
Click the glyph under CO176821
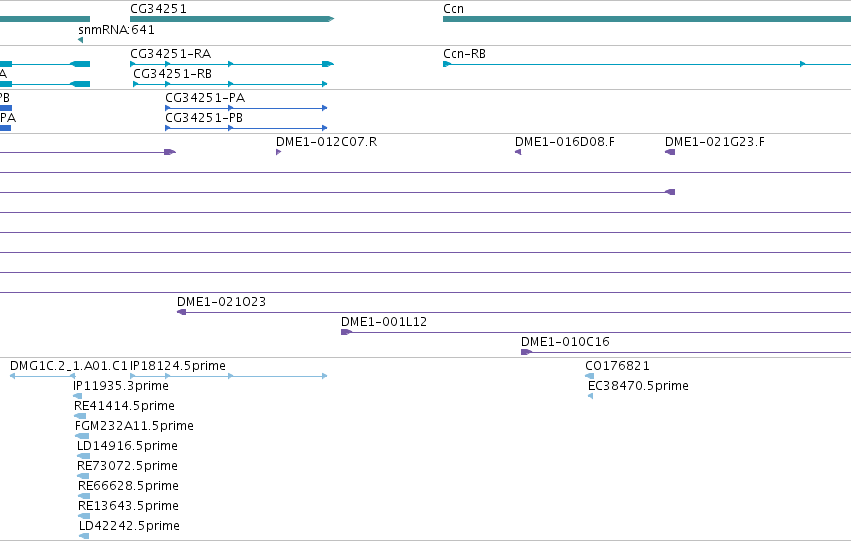click(x=589, y=376)
